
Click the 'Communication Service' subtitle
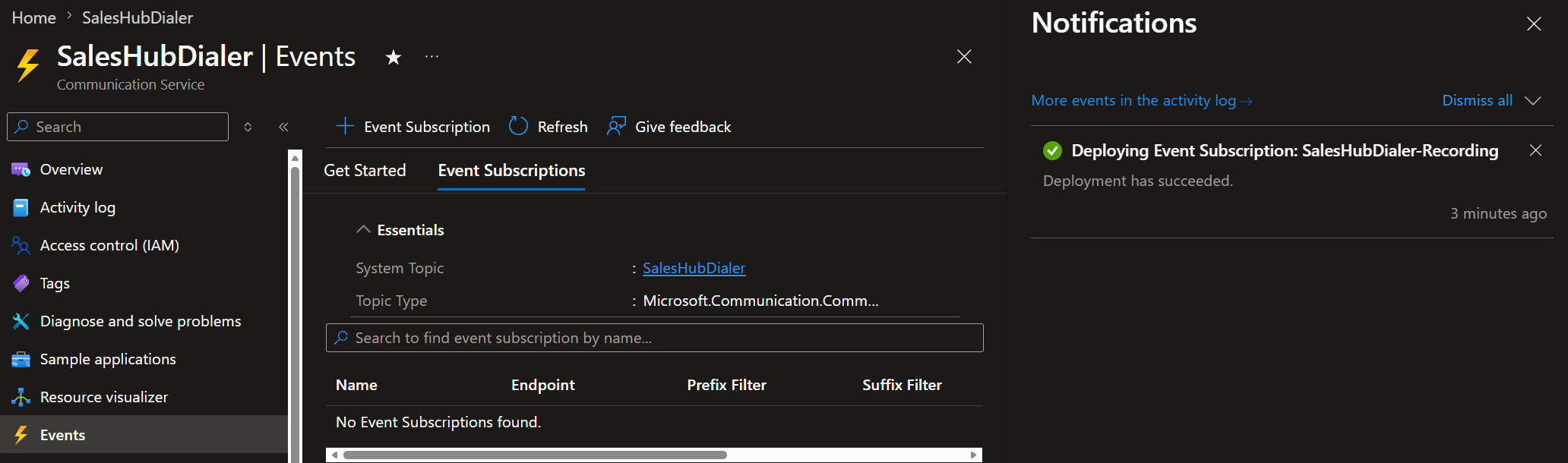131,84
